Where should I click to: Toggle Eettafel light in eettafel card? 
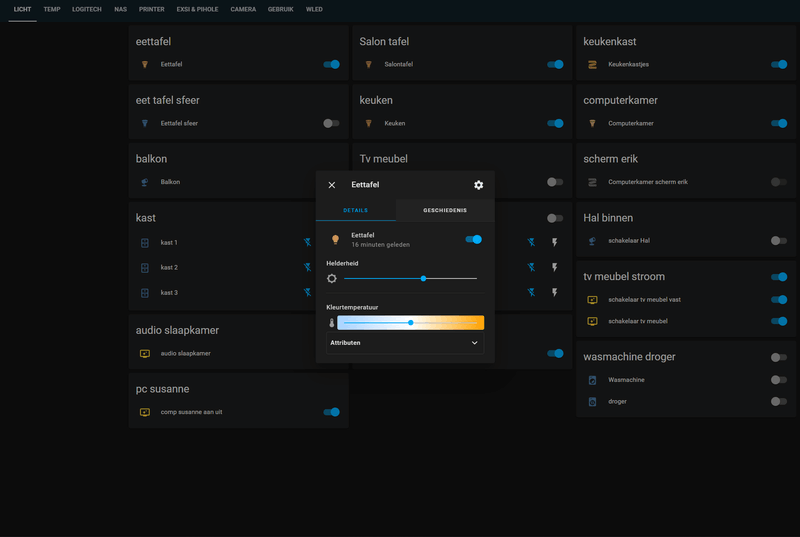332,64
